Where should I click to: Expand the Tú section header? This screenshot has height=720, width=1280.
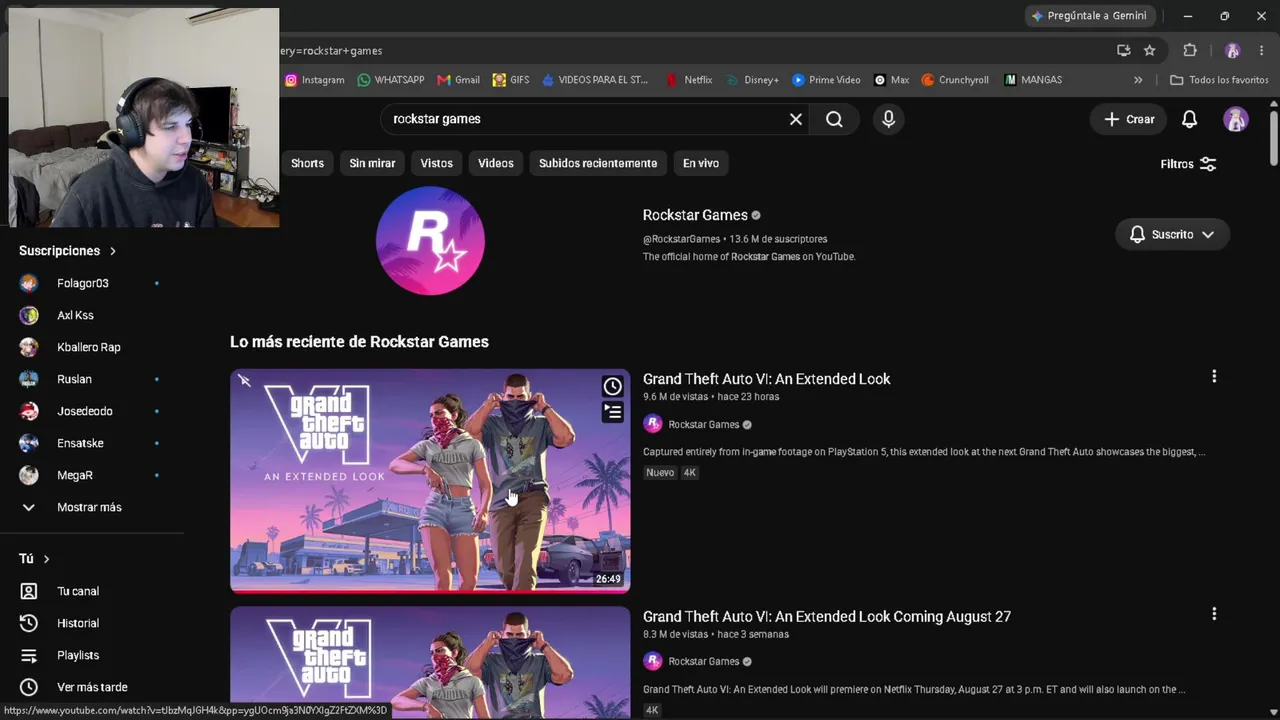[x=34, y=559]
